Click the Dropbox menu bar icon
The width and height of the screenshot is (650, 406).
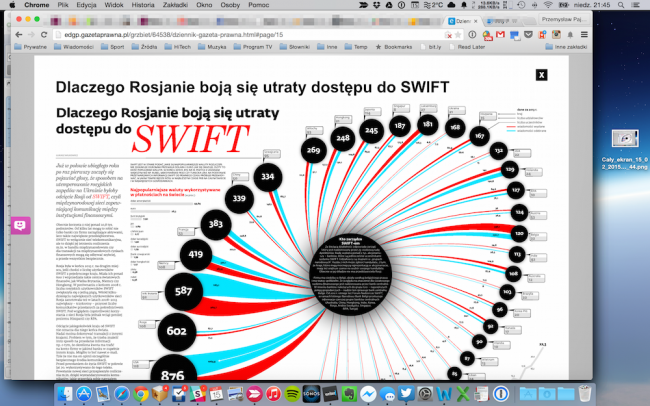tap(376, 5)
